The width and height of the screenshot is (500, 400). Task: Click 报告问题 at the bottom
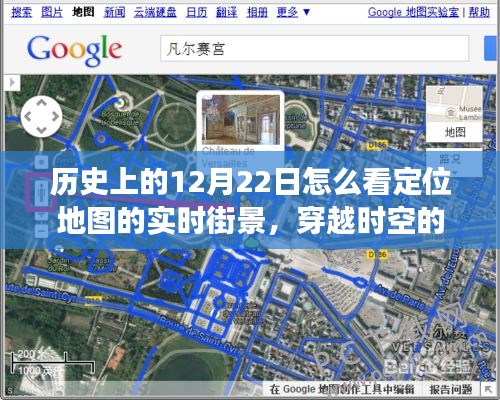[451, 389]
